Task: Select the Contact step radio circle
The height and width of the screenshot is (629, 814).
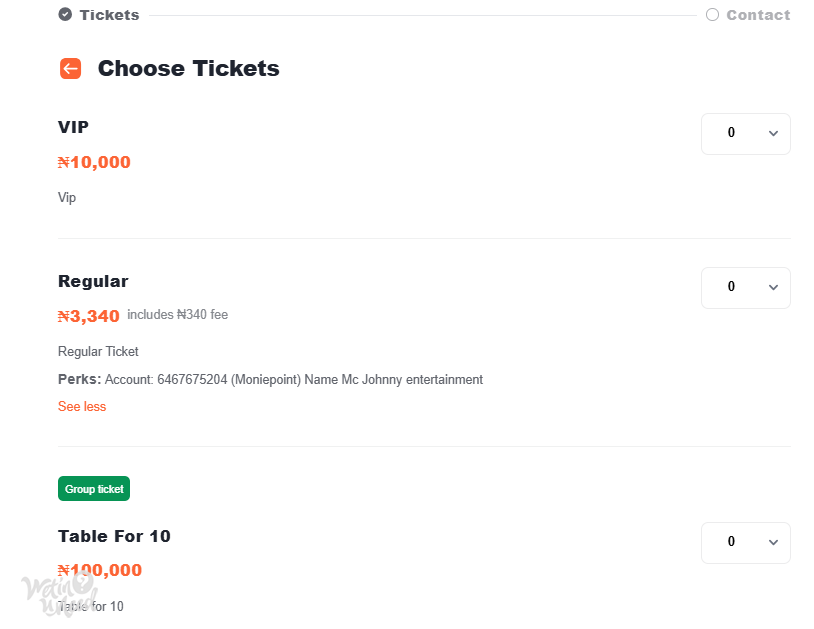Action: point(712,15)
